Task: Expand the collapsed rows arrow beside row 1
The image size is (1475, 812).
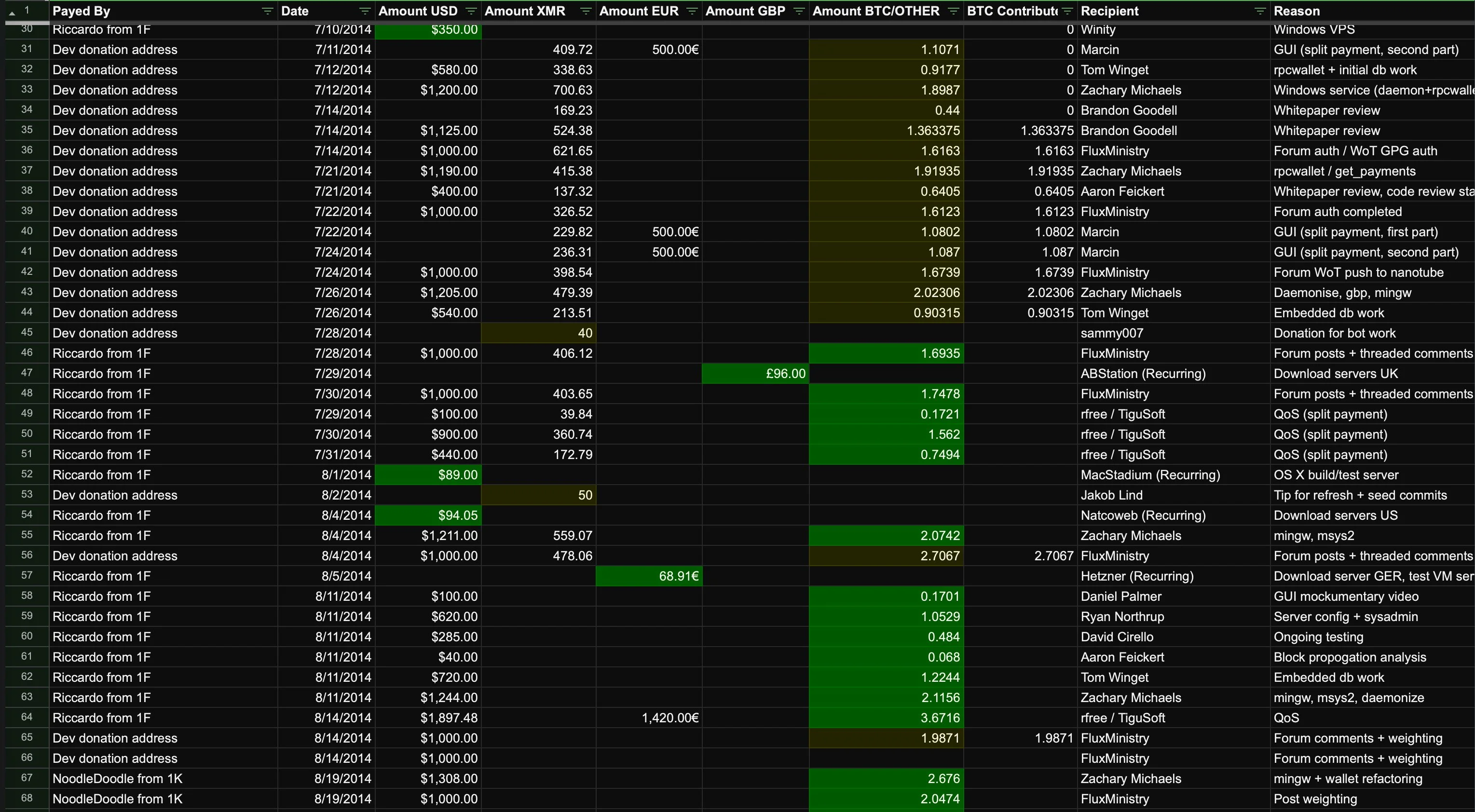Action: pyautogui.click(x=12, y=13)
